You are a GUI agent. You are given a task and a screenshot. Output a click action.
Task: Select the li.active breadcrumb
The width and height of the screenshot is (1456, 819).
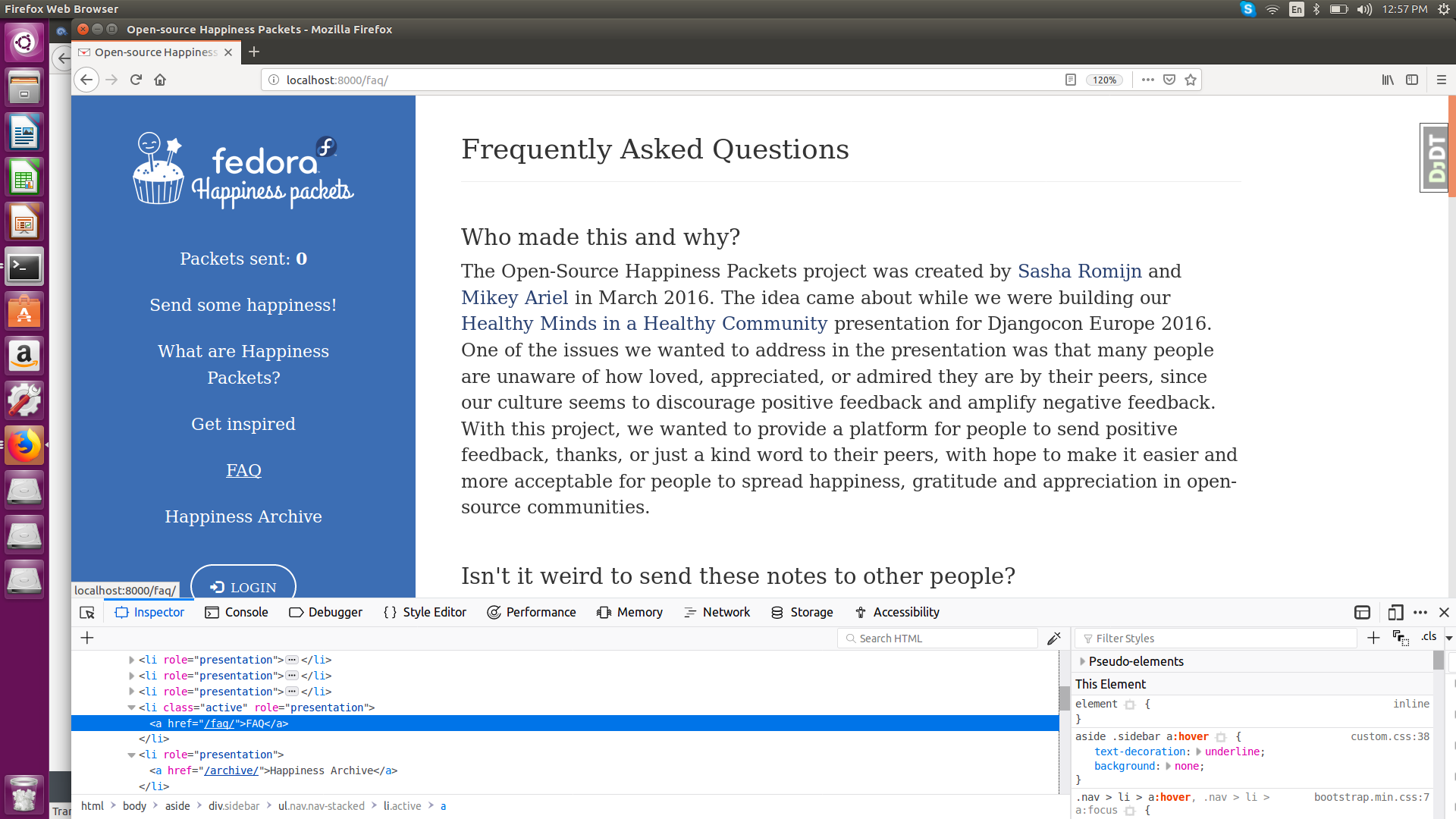(x=402, y=806)
